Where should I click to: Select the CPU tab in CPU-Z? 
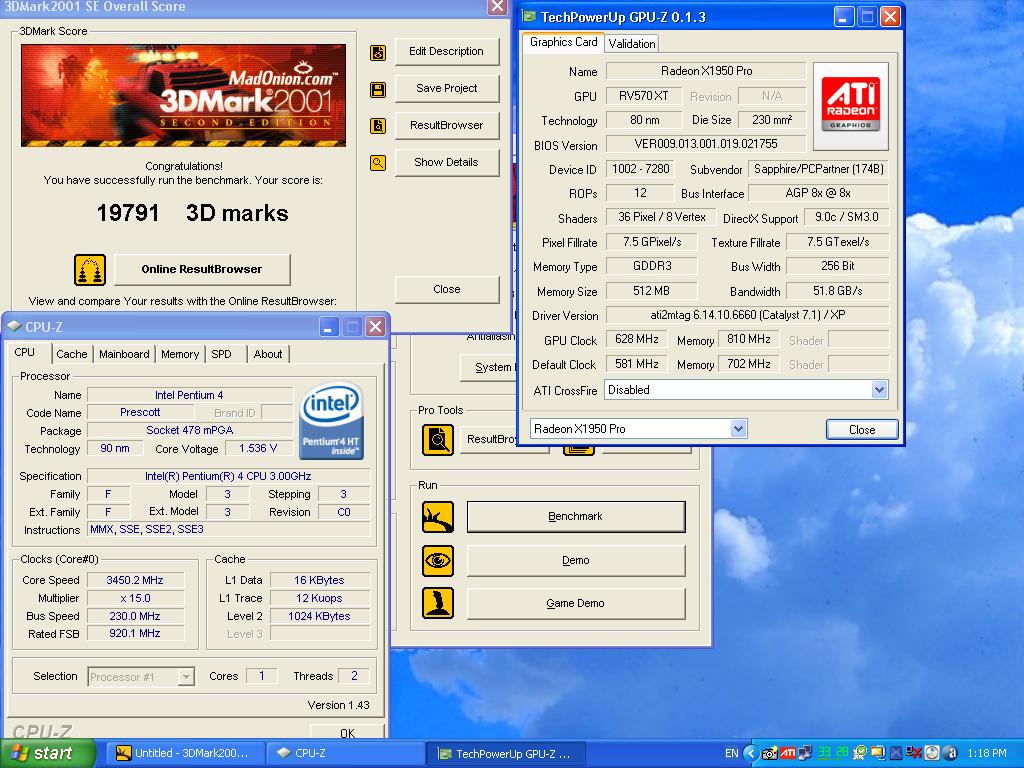point(25,352)
